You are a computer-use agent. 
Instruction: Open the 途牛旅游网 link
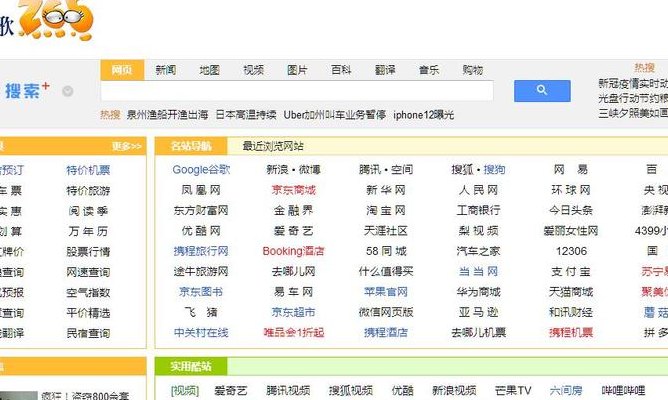(x=201, y=271)
